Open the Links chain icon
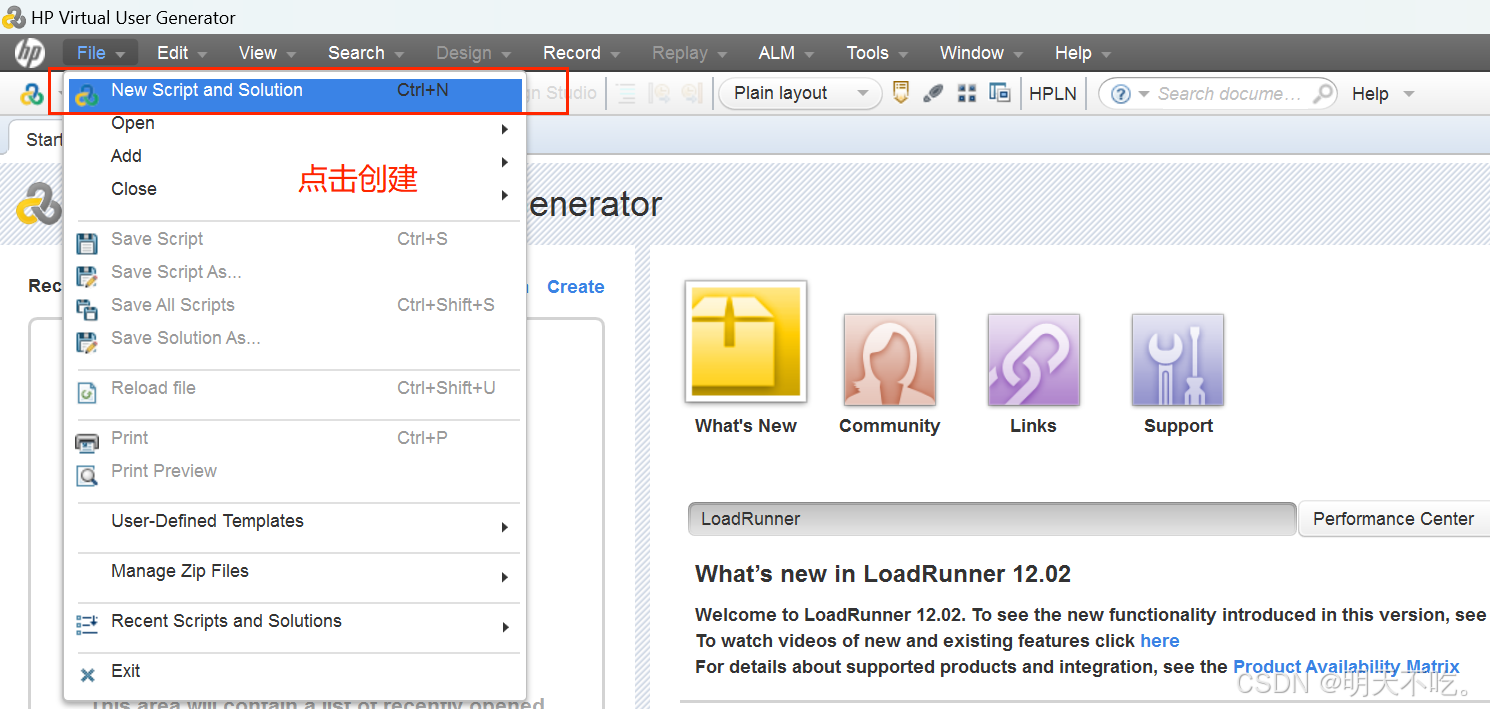Image resolution: width=1490 pixels, height=709 pixels. pos(1034,360)
